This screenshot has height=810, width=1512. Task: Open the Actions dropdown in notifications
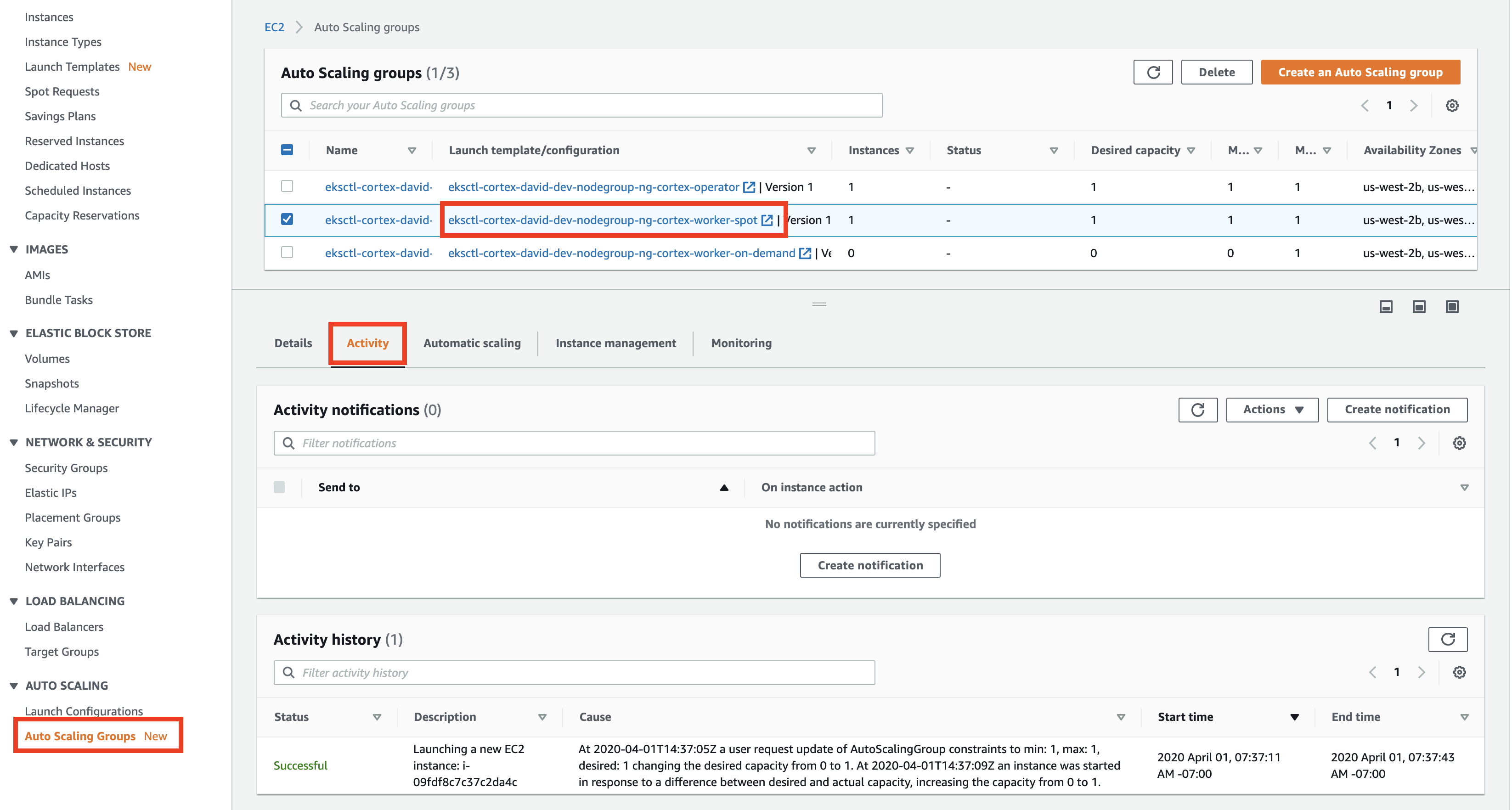1272,410
